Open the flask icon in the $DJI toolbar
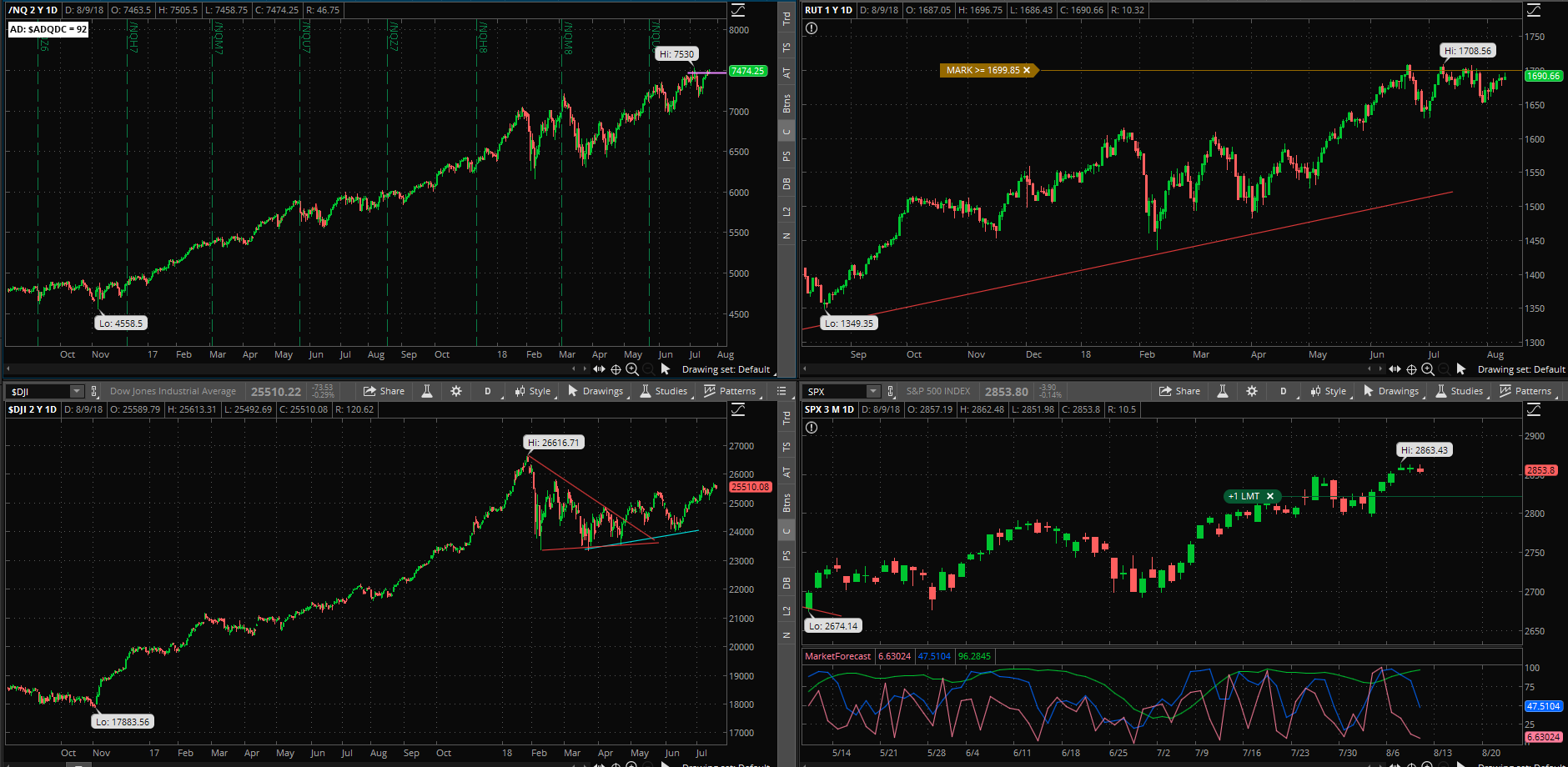The height and width of the screenshot is (767, 1568). point(427,391)
